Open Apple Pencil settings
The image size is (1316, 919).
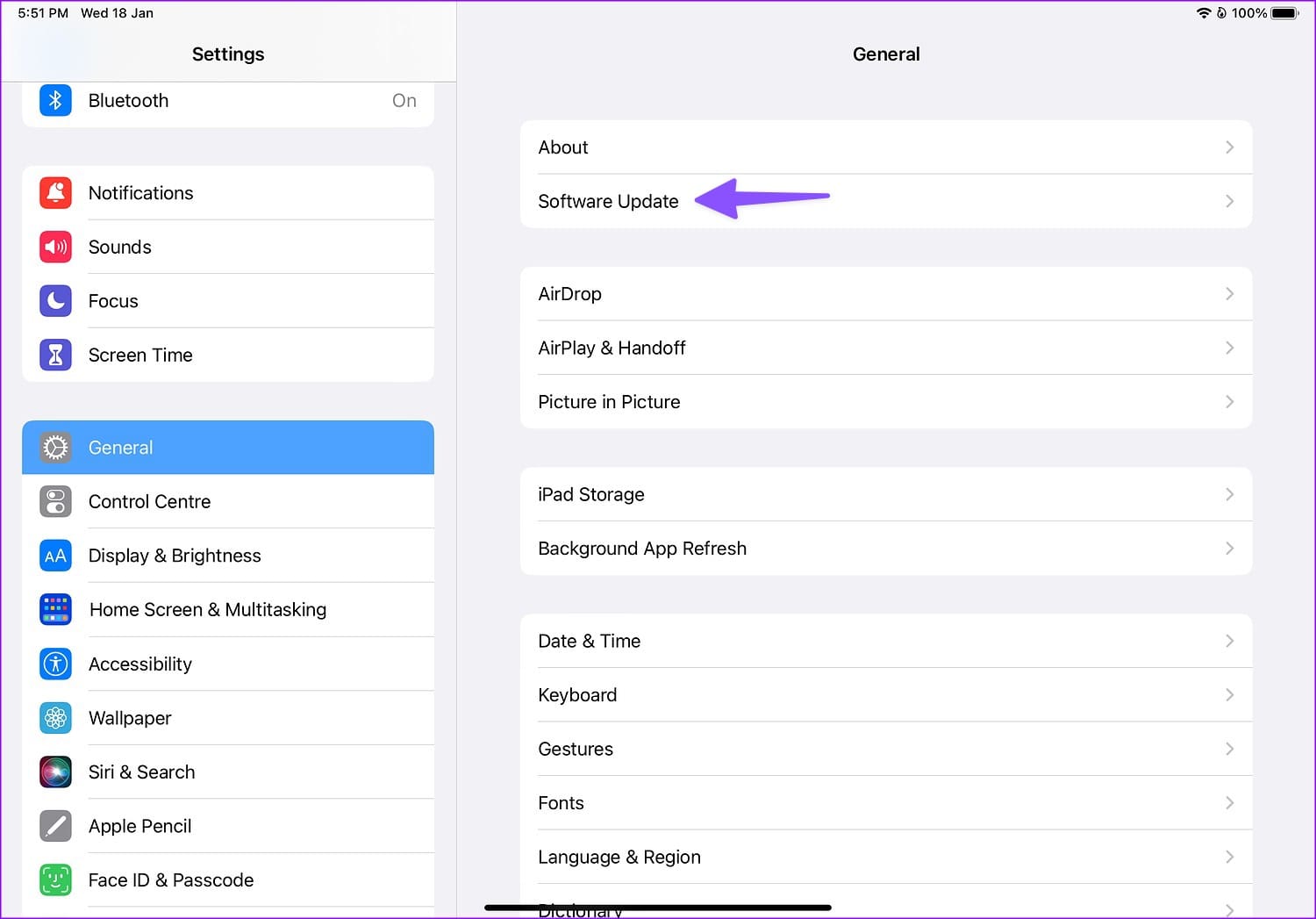(228, 826)
